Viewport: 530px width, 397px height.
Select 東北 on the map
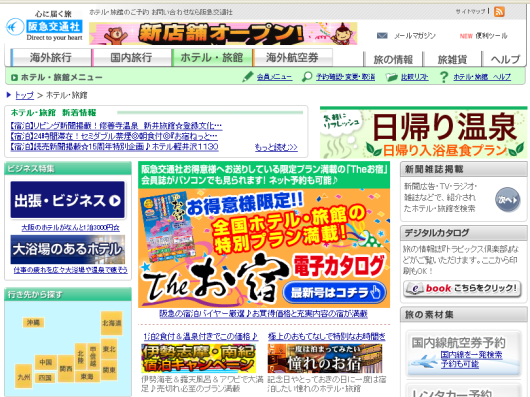109,349
